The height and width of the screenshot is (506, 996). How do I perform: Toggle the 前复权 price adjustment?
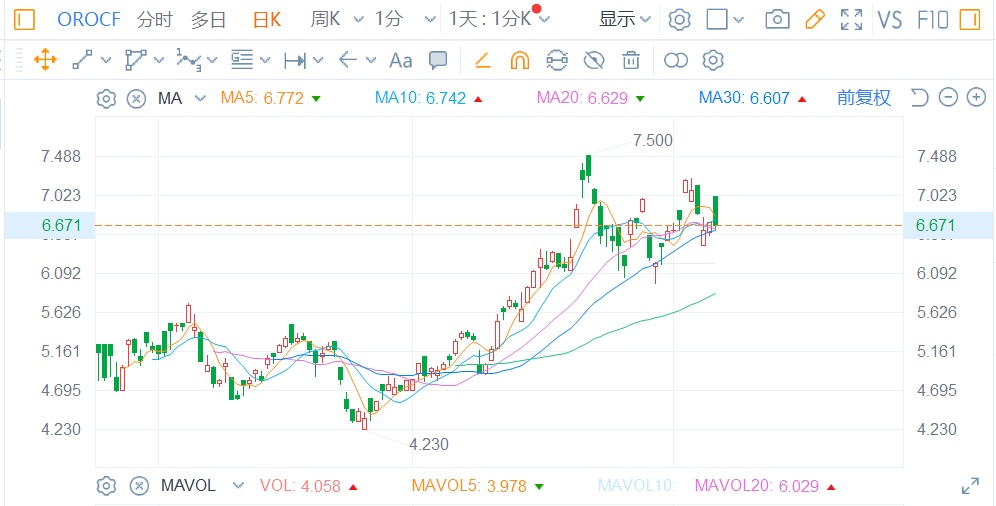click(863, 98)
